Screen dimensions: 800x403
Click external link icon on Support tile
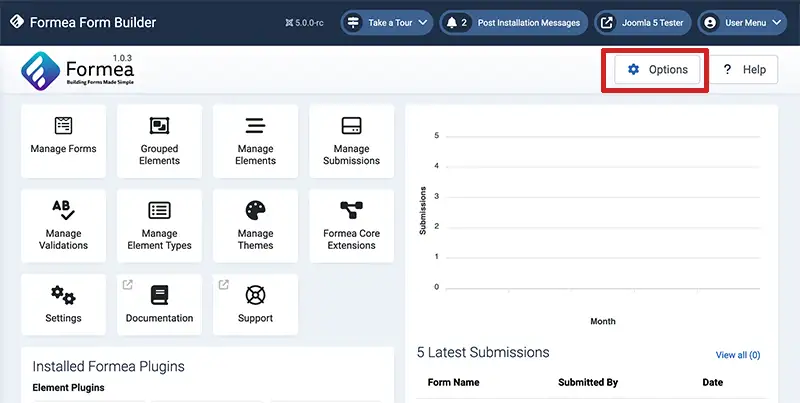[x=223, y=285]
